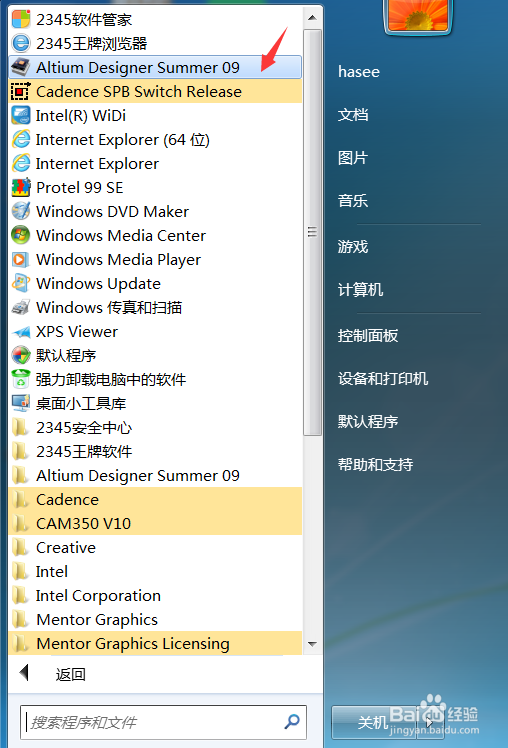This screenshot has height=748, width=508.
Task: Select 计算机 in the right pane
Action: point(360,290)
